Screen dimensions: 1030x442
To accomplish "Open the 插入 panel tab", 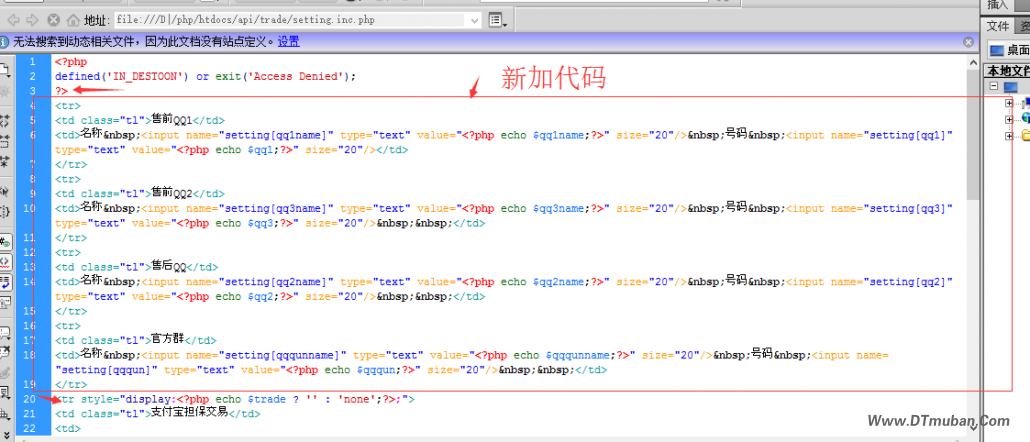I will coord(999,5).
